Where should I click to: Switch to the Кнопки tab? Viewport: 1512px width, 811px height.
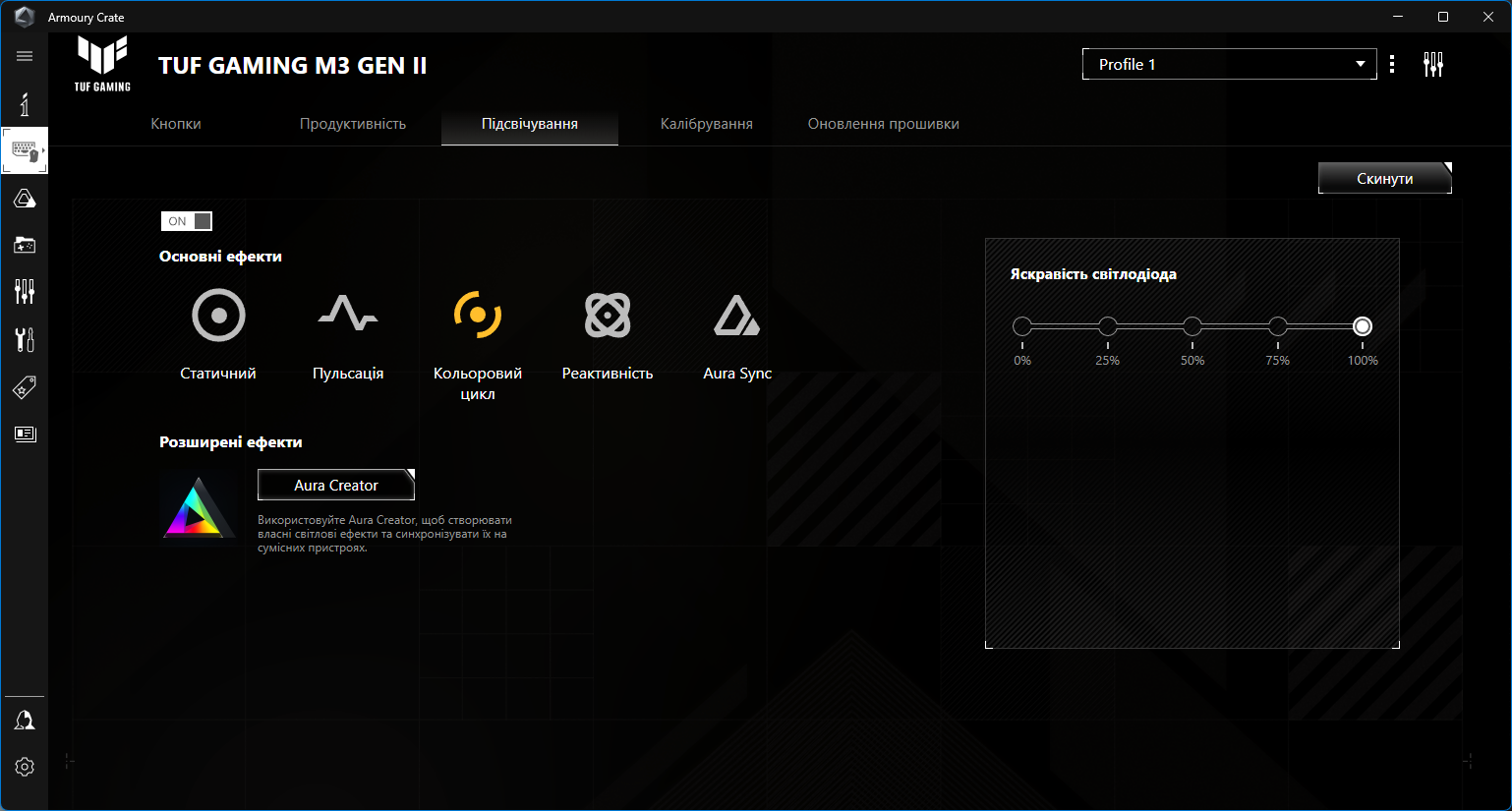pyautogui.click(x=176, y=124)
